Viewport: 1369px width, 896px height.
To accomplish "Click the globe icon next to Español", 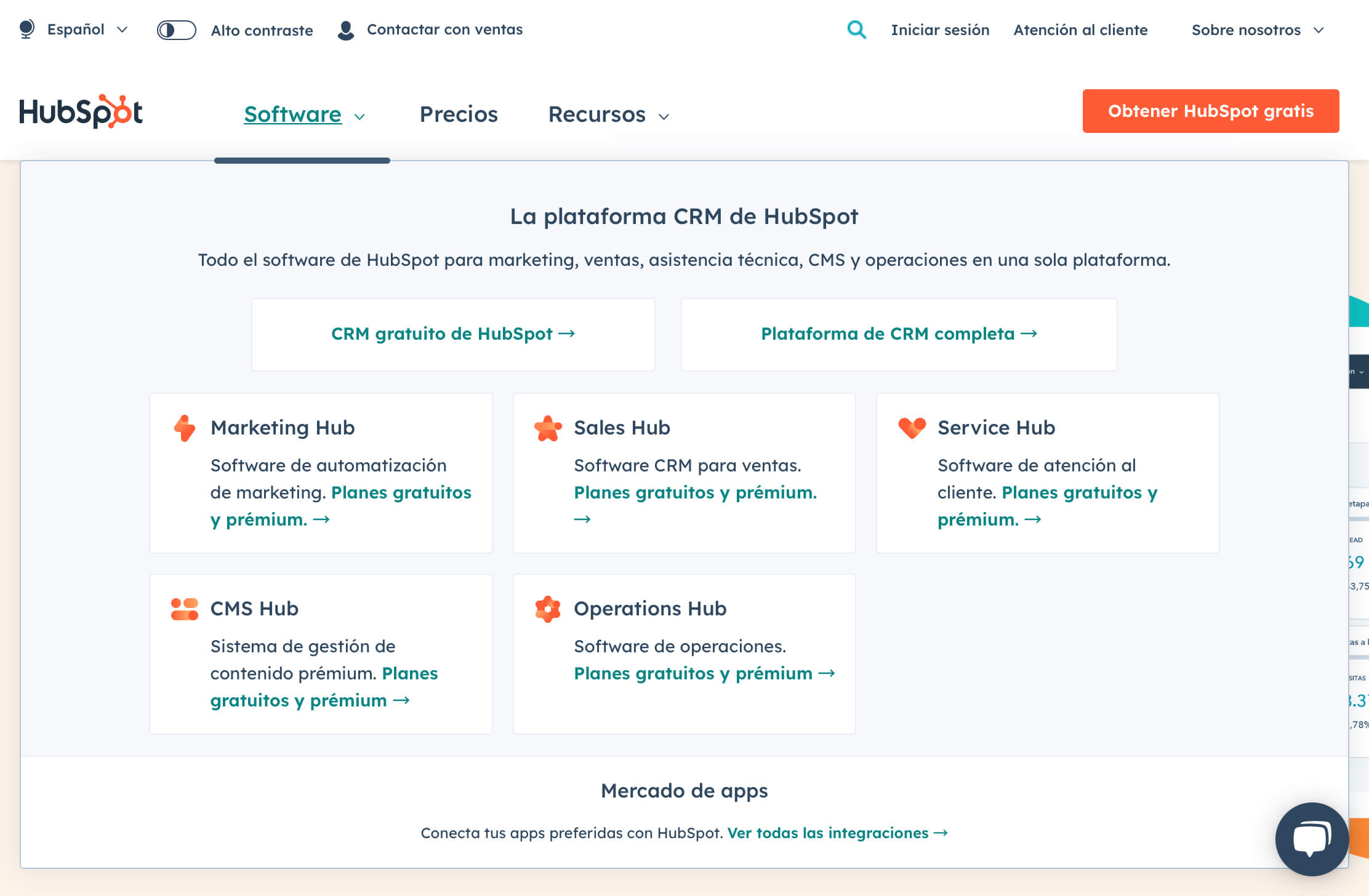I will (26, 29).
